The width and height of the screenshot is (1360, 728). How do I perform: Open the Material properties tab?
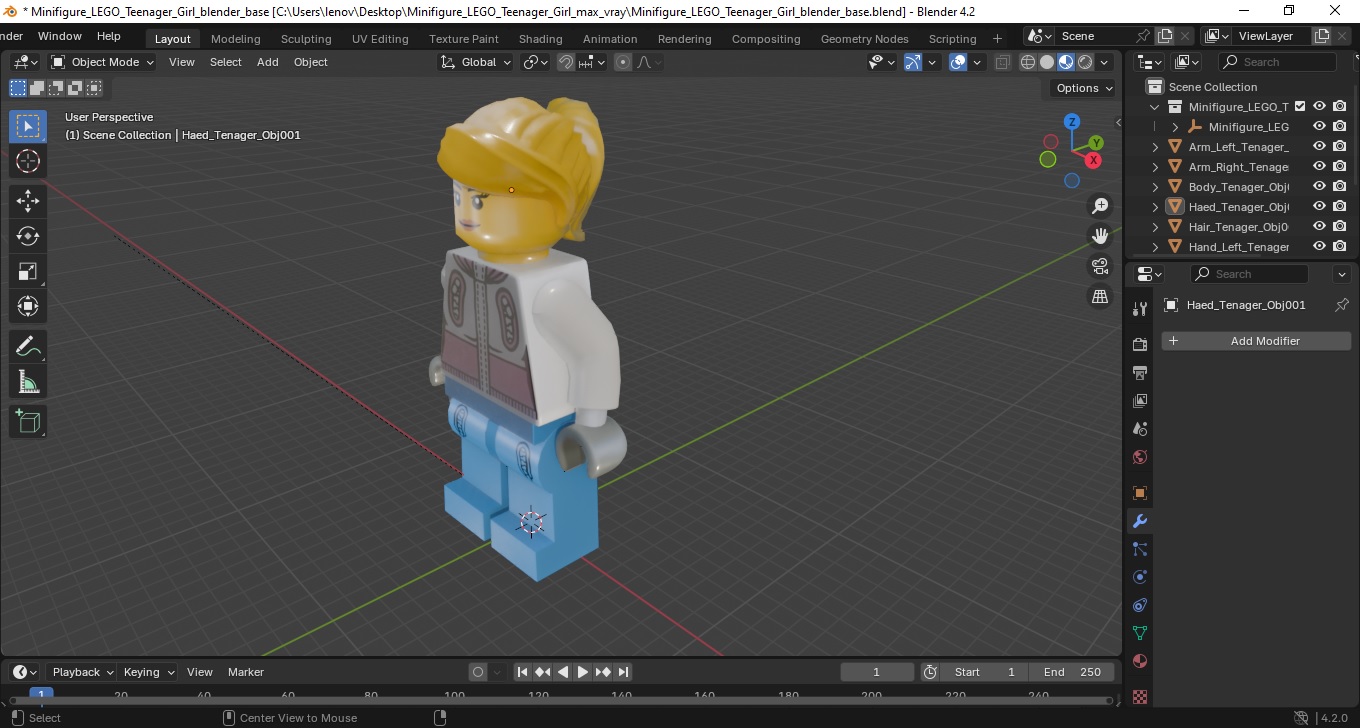(1139, 661)
